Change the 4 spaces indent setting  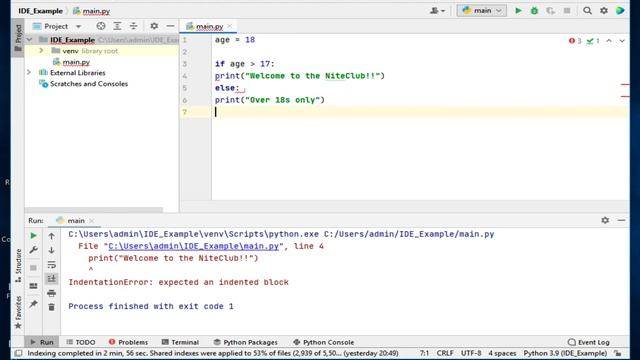(502, 353)
